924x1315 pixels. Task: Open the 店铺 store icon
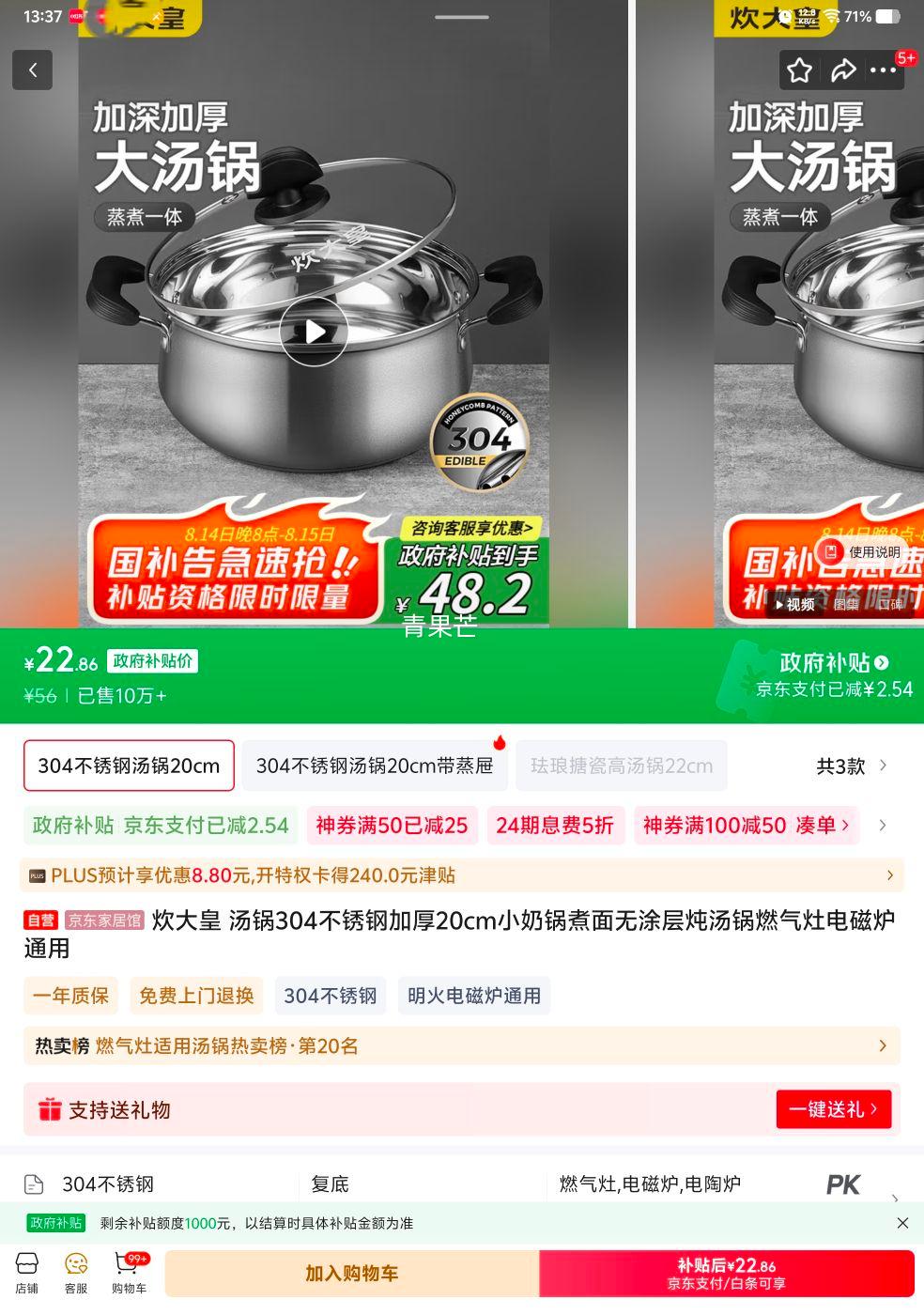(27, 1273)
